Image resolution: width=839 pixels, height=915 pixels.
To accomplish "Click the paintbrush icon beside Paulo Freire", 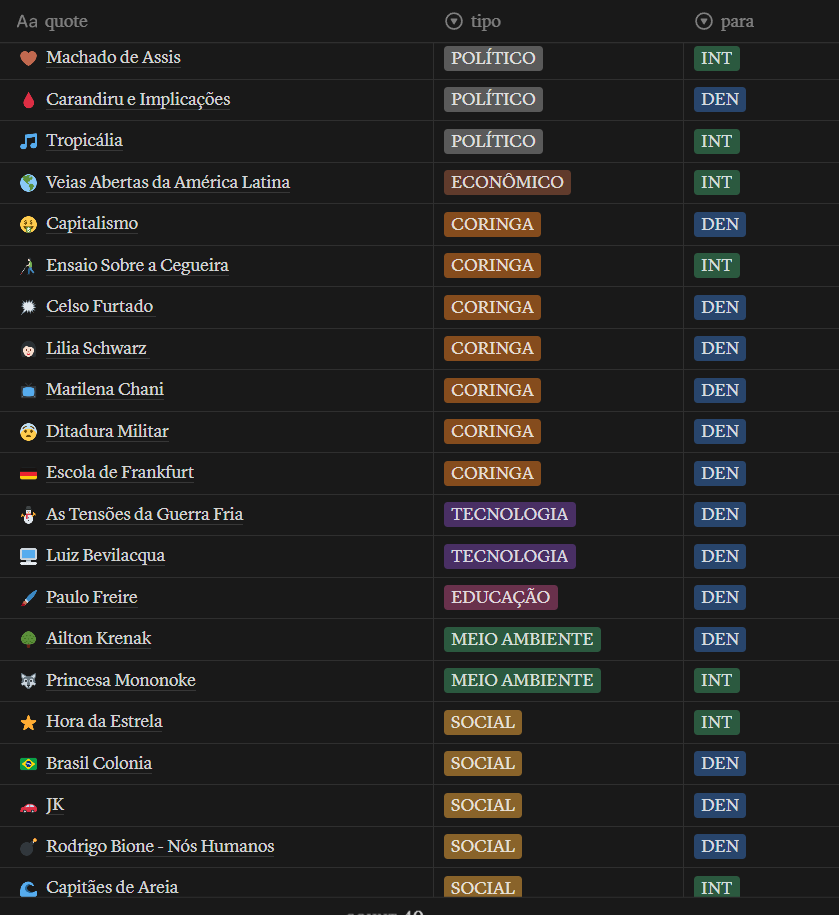I will (28, 598).
